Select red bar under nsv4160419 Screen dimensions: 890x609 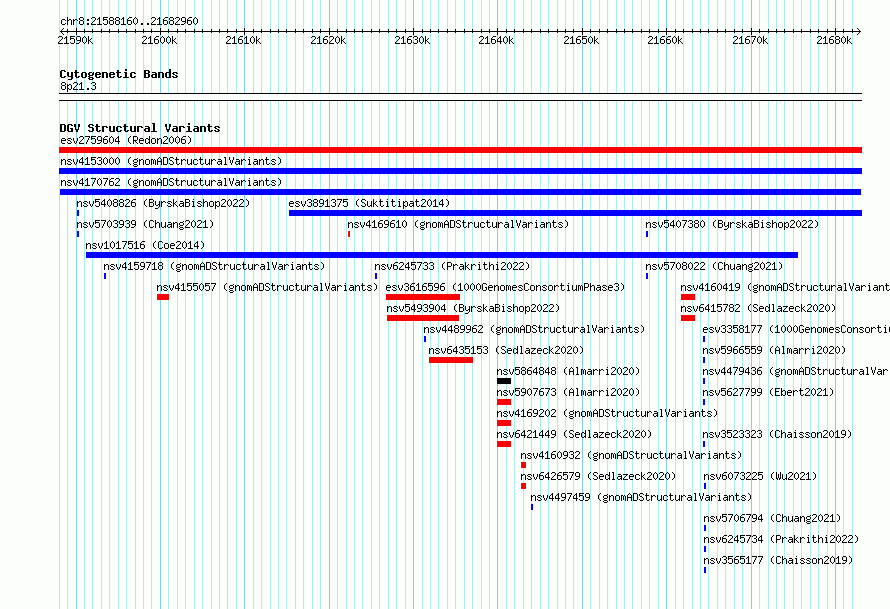688,297
